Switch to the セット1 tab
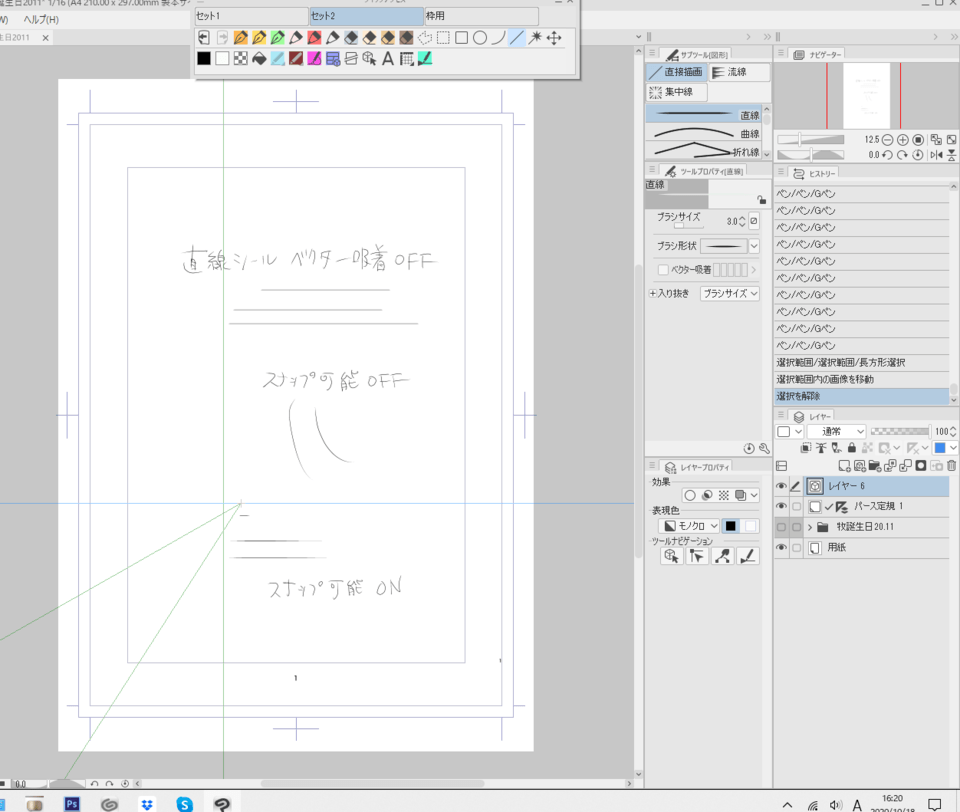Image resolution: width=960 pixels, height=812 pixels. [x=251, y=16]
